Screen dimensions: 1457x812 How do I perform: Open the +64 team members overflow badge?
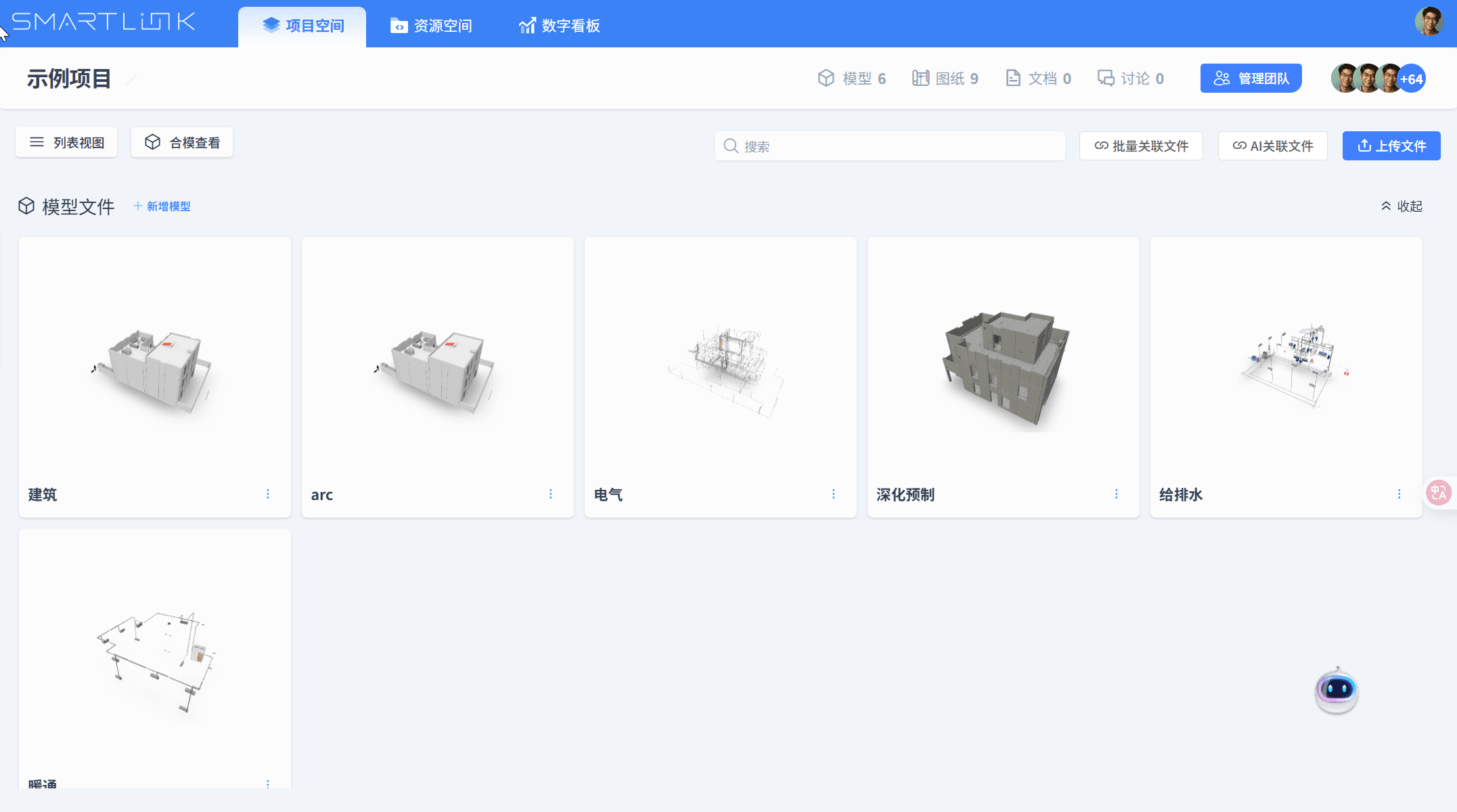click(x=1411, y=78)
